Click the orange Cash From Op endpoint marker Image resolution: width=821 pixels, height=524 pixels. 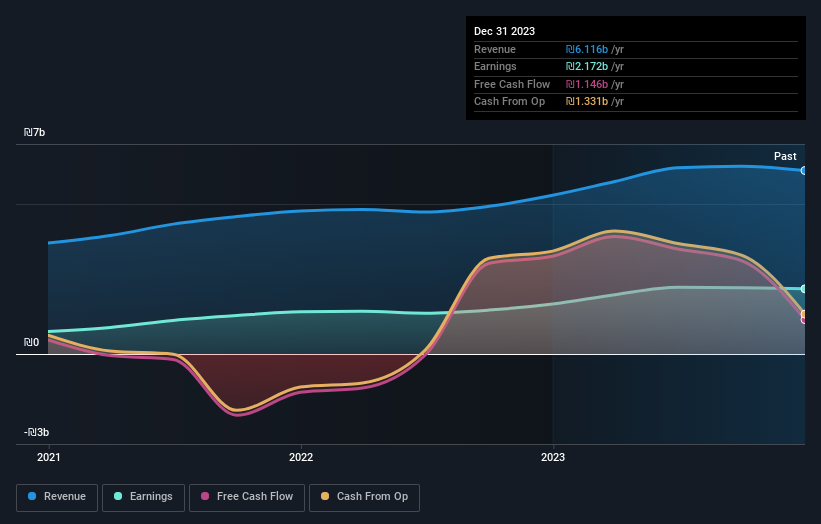(804, 314)
